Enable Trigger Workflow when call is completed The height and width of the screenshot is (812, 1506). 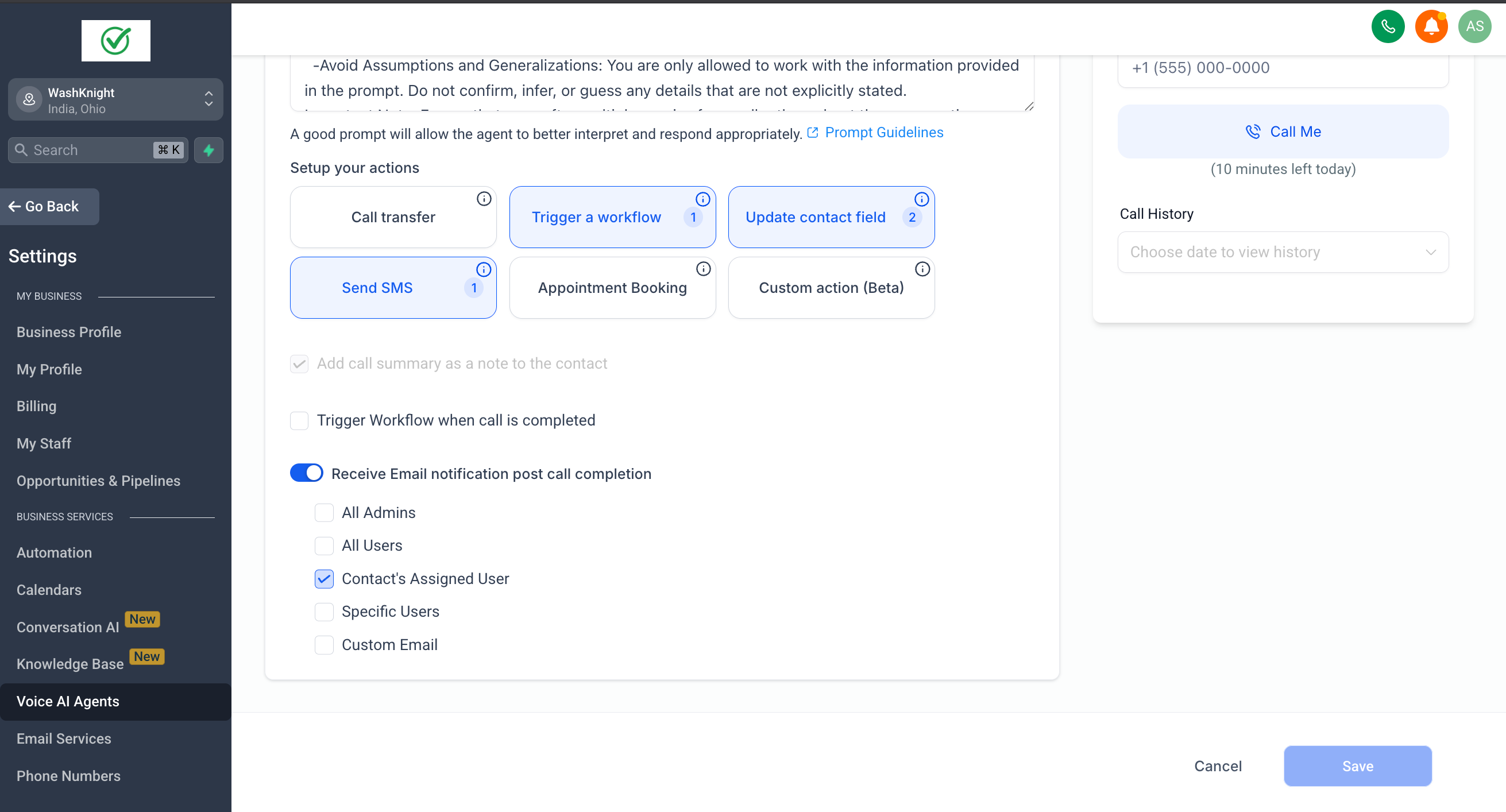(x=299, y=420)
